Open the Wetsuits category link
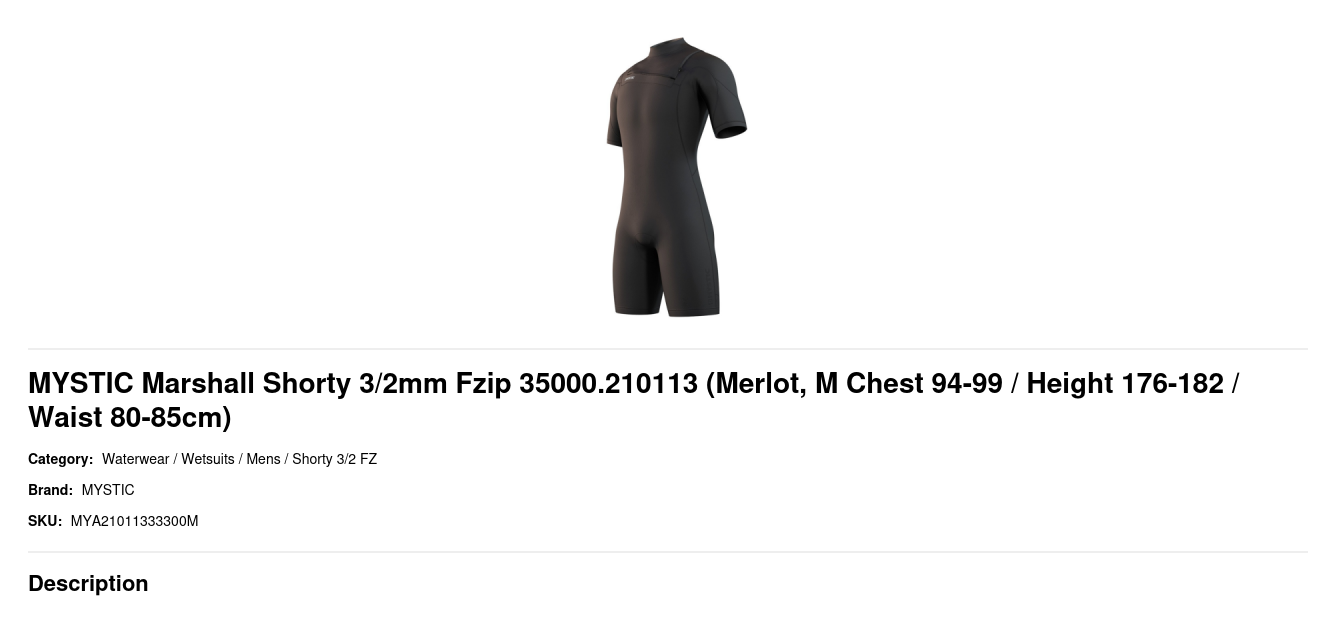The width and height of the screenshot is (1328, 642). [207, 459]
